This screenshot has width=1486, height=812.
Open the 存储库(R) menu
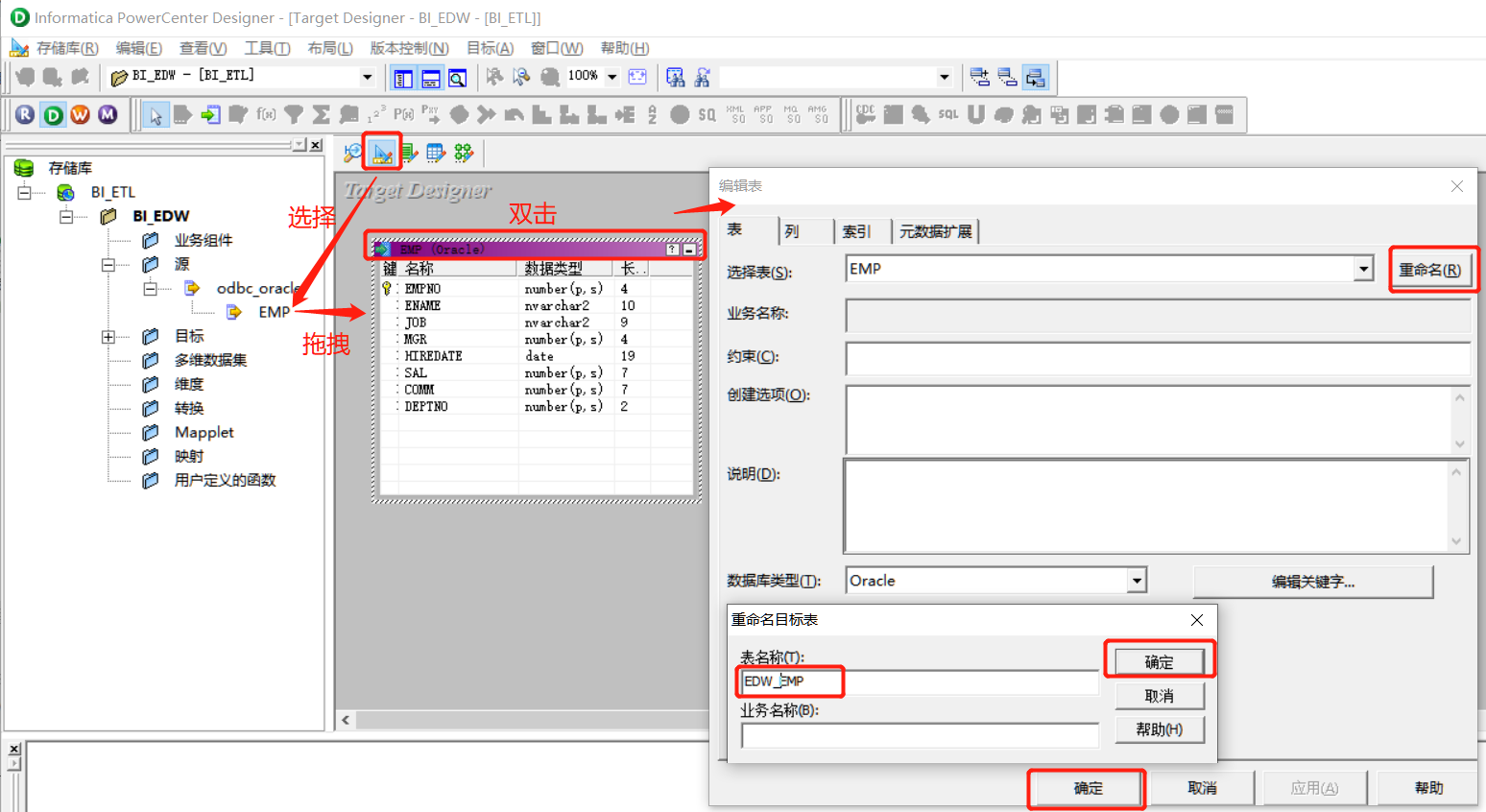point(67,48)
